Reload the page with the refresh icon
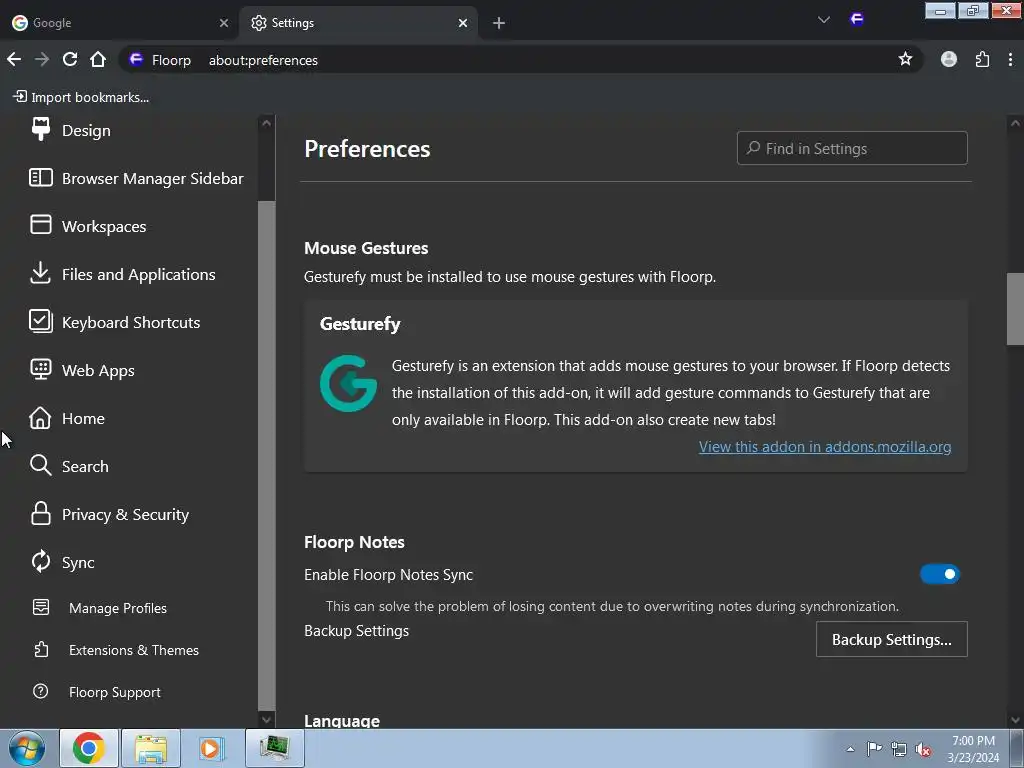The width and height of the screenshot is (1024, 768). click(x=70, y=59)
